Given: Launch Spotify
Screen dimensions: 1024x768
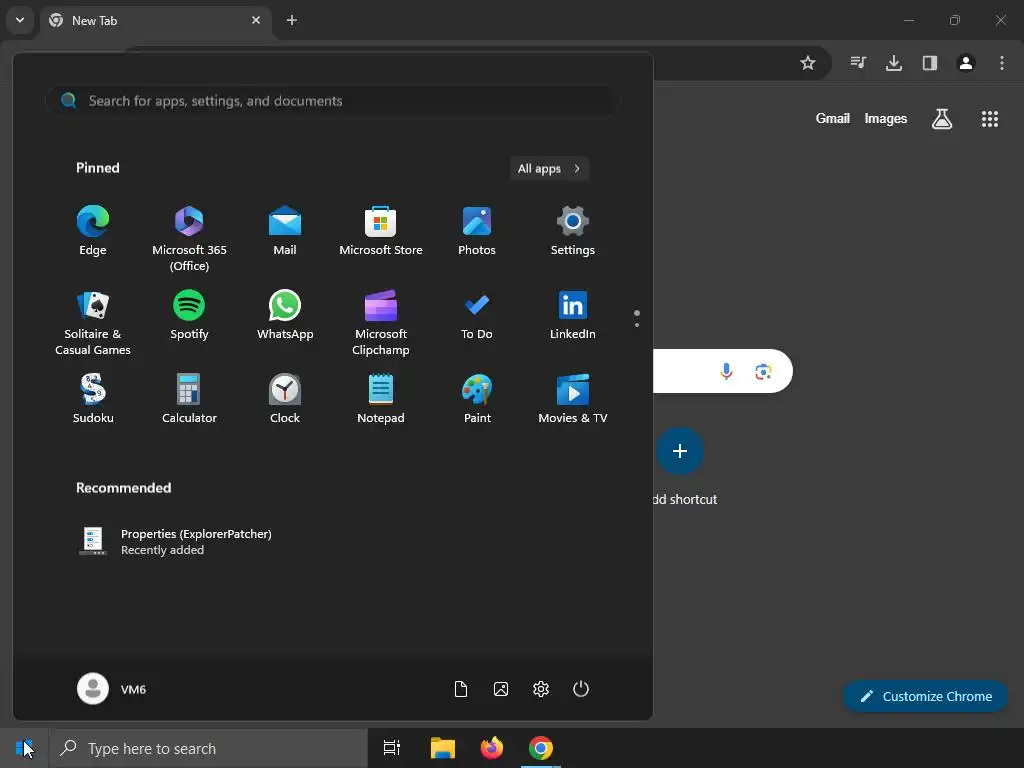Looking at the screenshot, I should [189, 315].
